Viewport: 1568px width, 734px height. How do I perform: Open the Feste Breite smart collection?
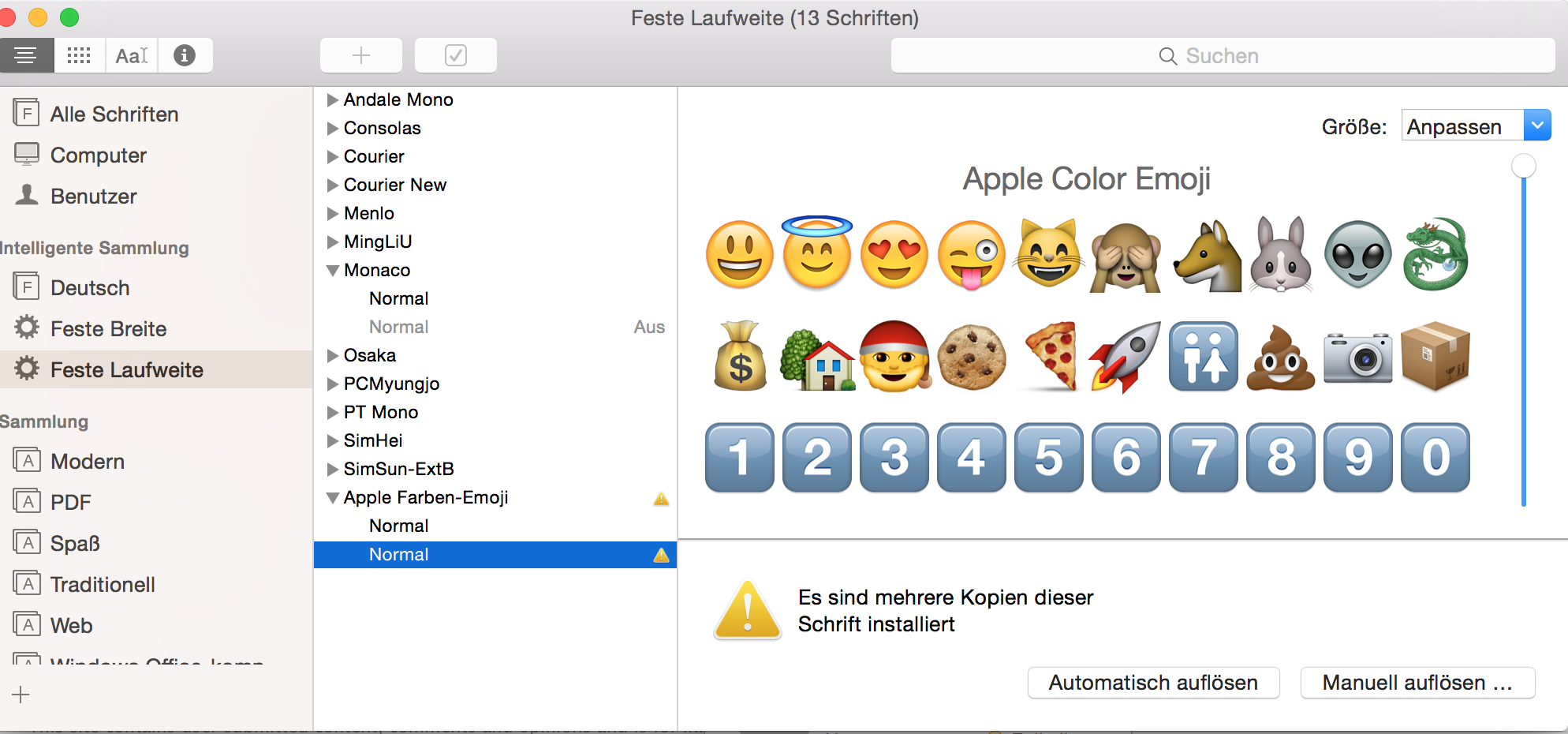pos(156,328)
